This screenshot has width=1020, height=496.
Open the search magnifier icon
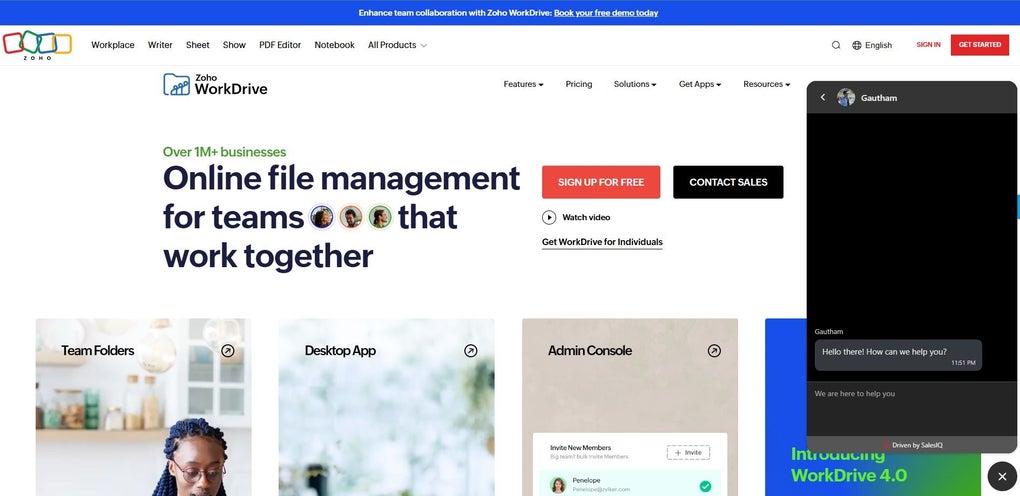[x=836, y=45]
